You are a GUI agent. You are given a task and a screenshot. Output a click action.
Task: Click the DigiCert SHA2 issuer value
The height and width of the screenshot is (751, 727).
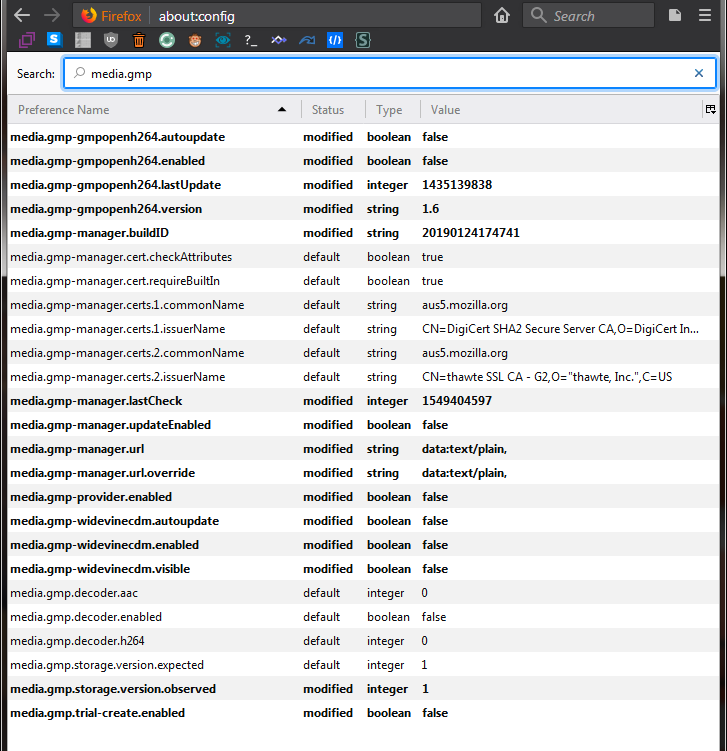coord(560,329)
